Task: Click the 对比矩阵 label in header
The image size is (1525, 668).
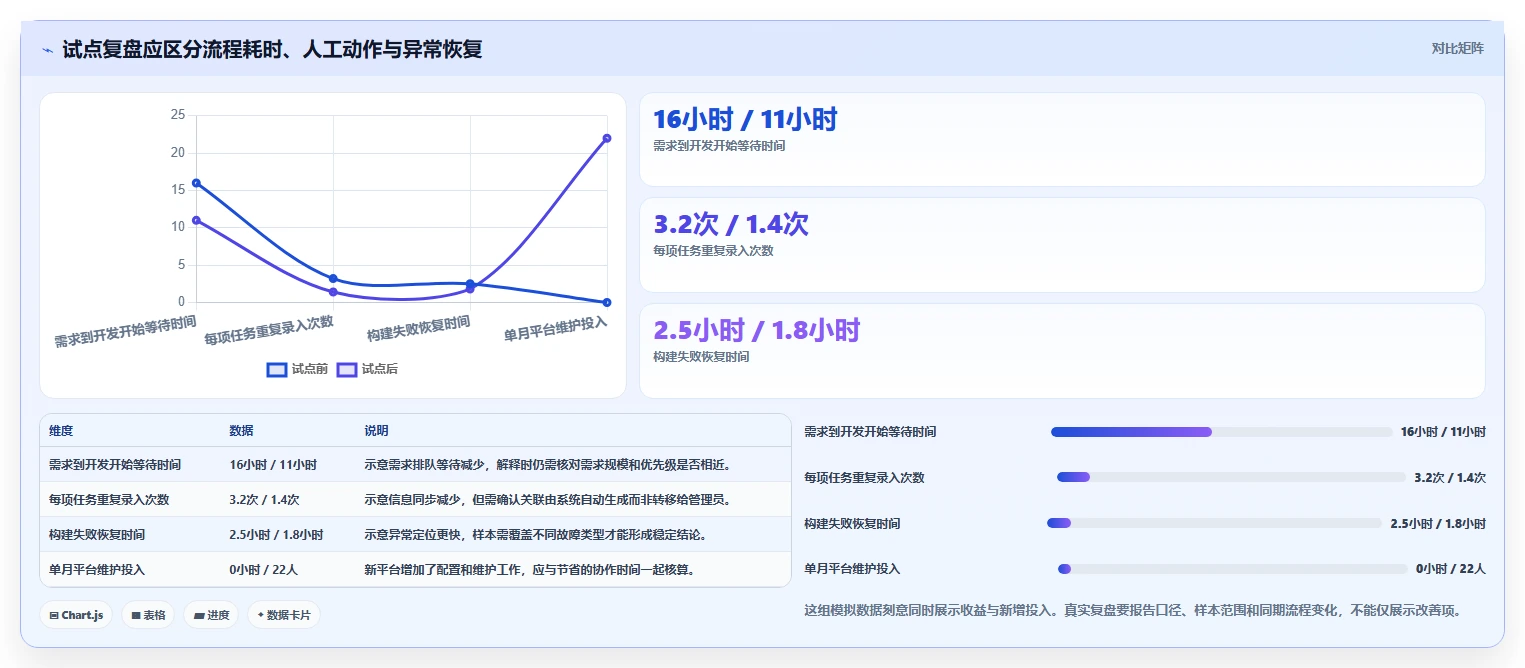Action: coord(1458,48)
